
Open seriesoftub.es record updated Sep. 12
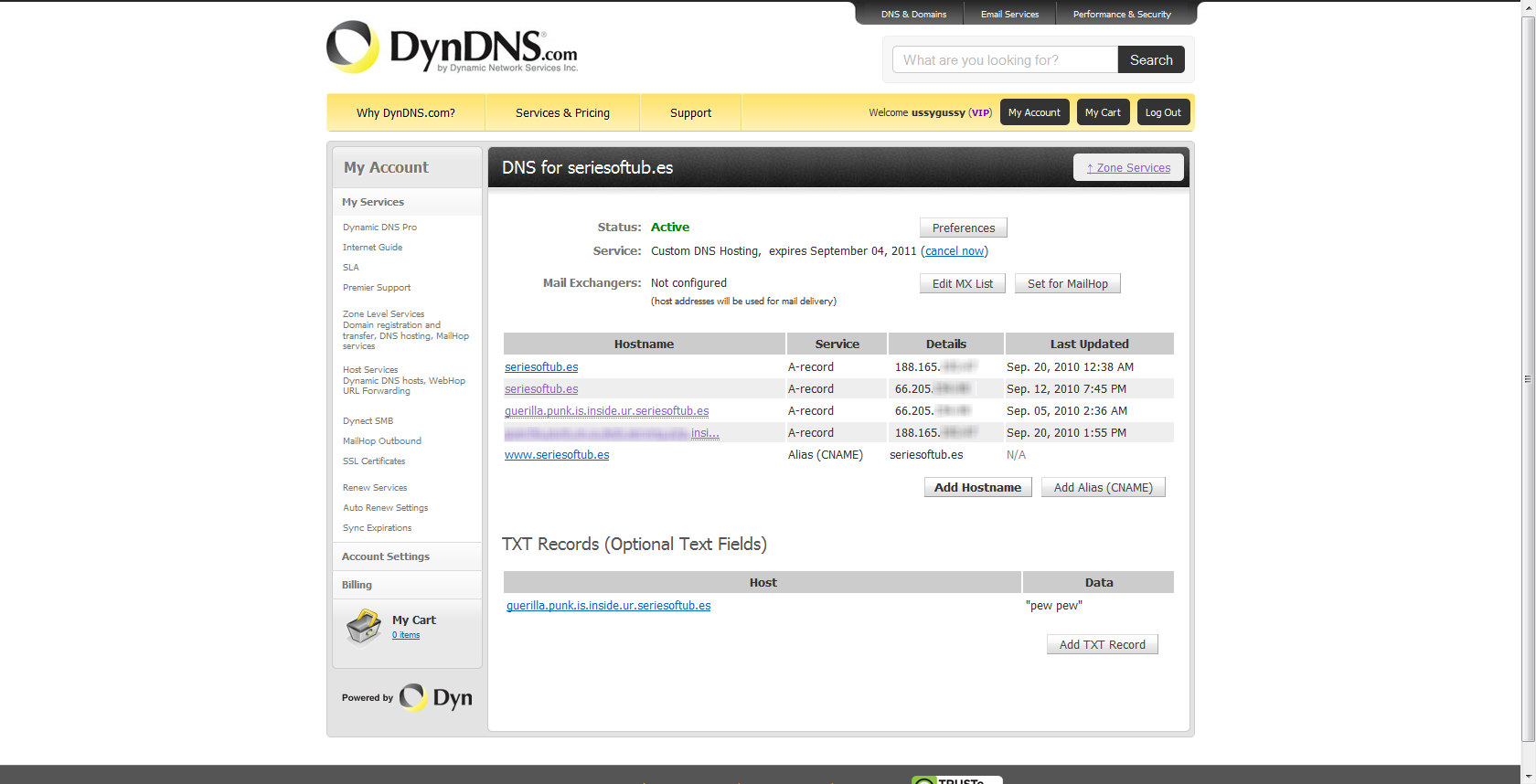pos(541,388)
